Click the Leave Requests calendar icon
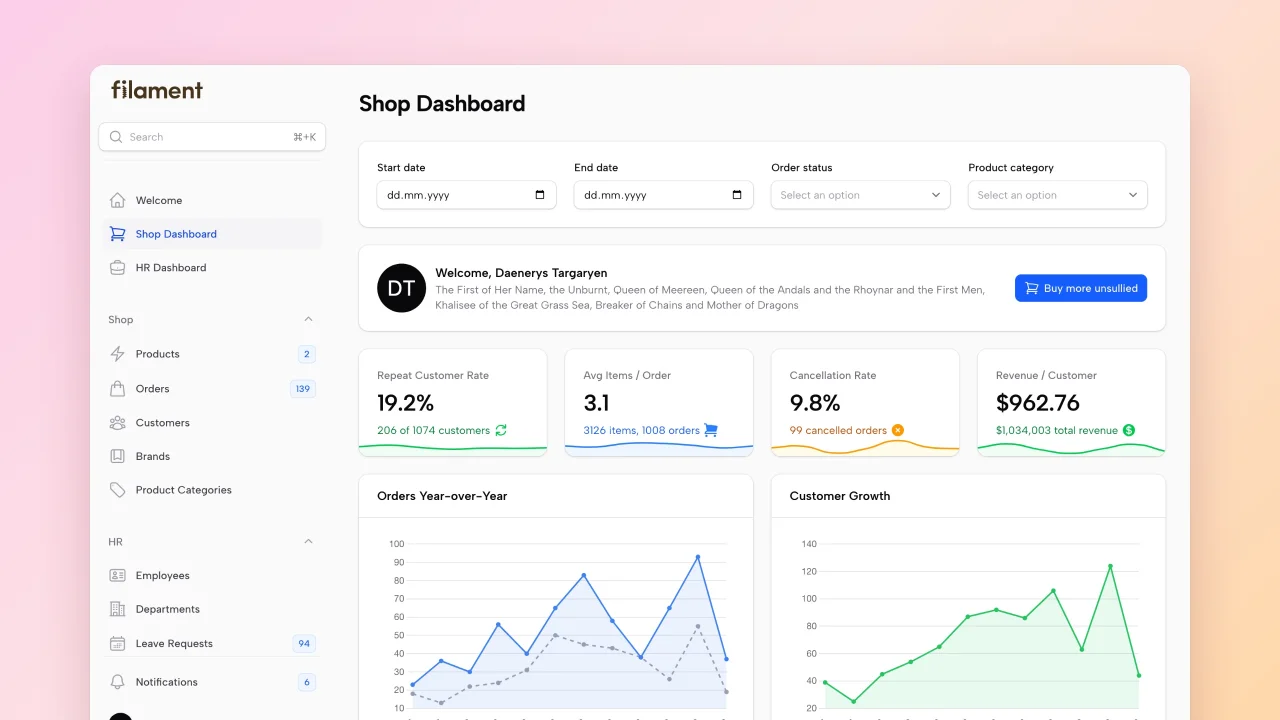The image size is (1280, 720). [118, 643]
